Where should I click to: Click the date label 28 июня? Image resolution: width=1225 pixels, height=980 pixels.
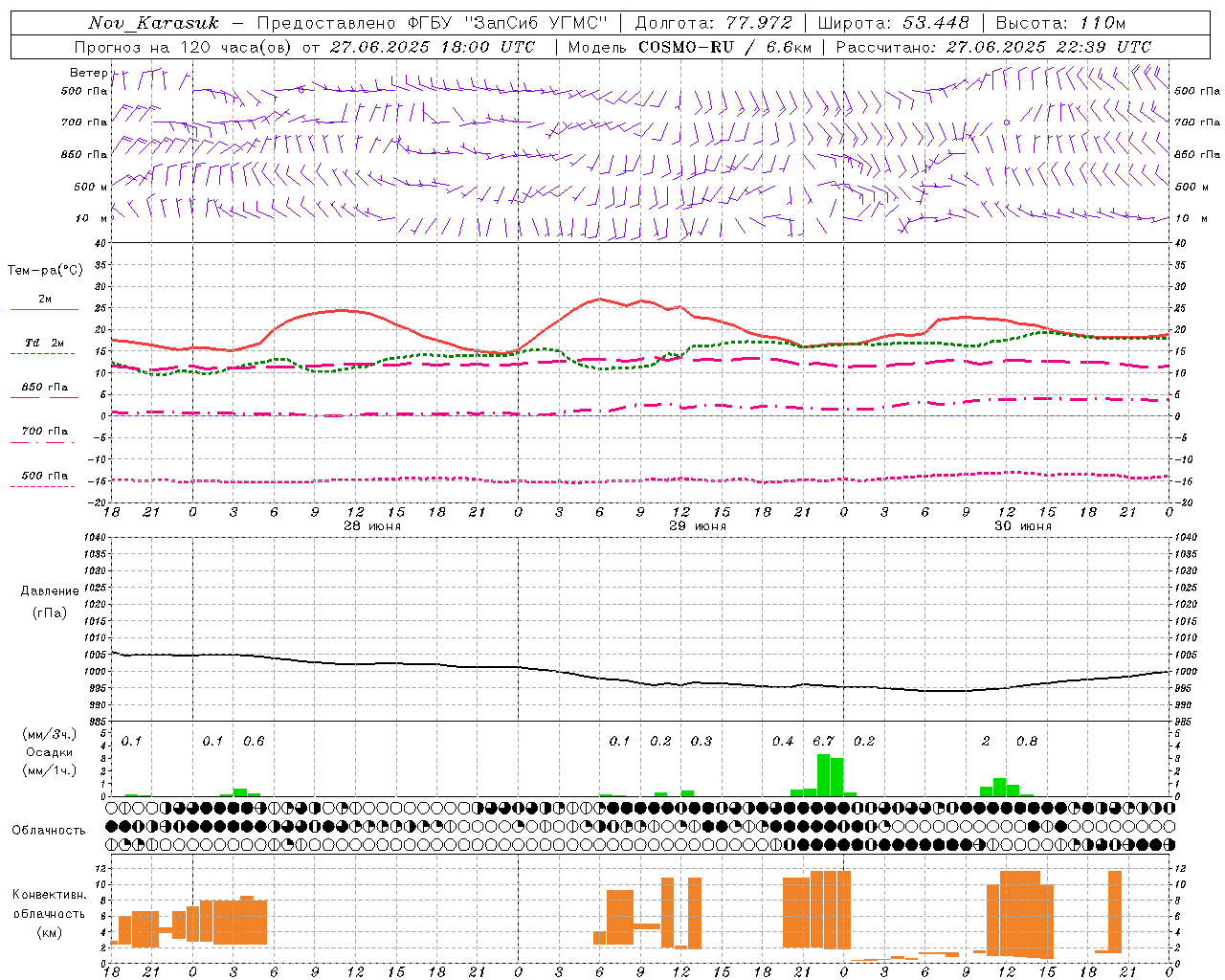coord(372,526)
